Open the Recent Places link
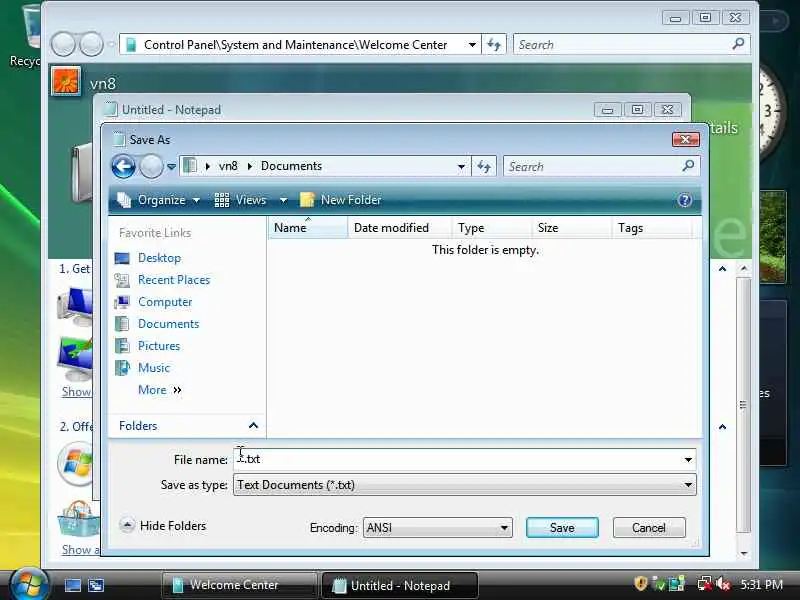The image size is (800, 600). tap(174, 280)
